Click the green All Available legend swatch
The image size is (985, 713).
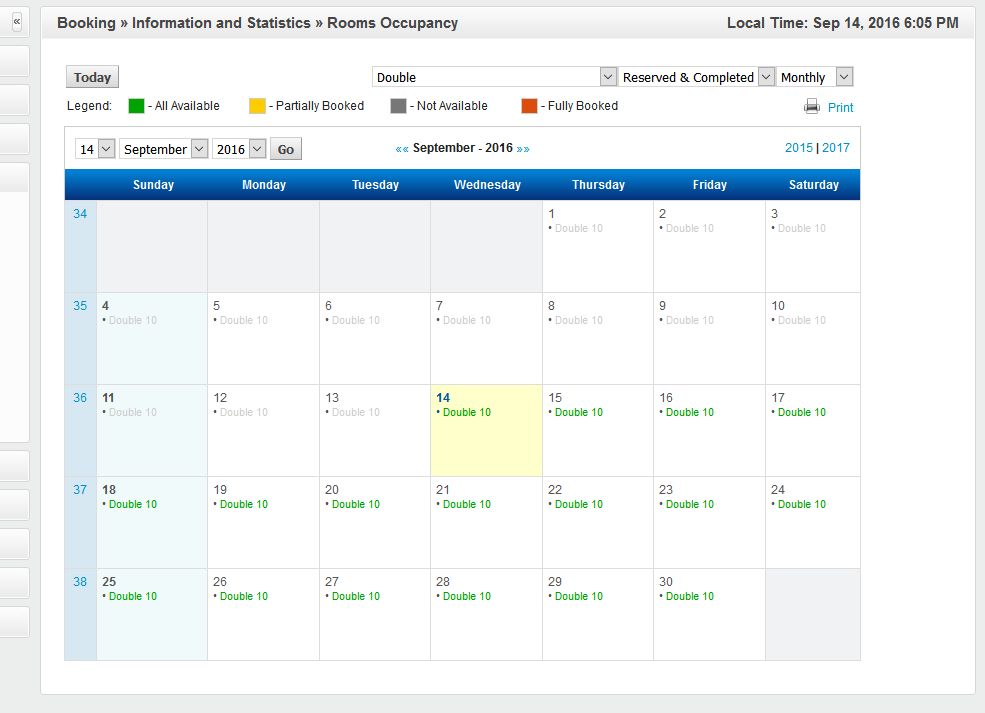click(136, 106)
